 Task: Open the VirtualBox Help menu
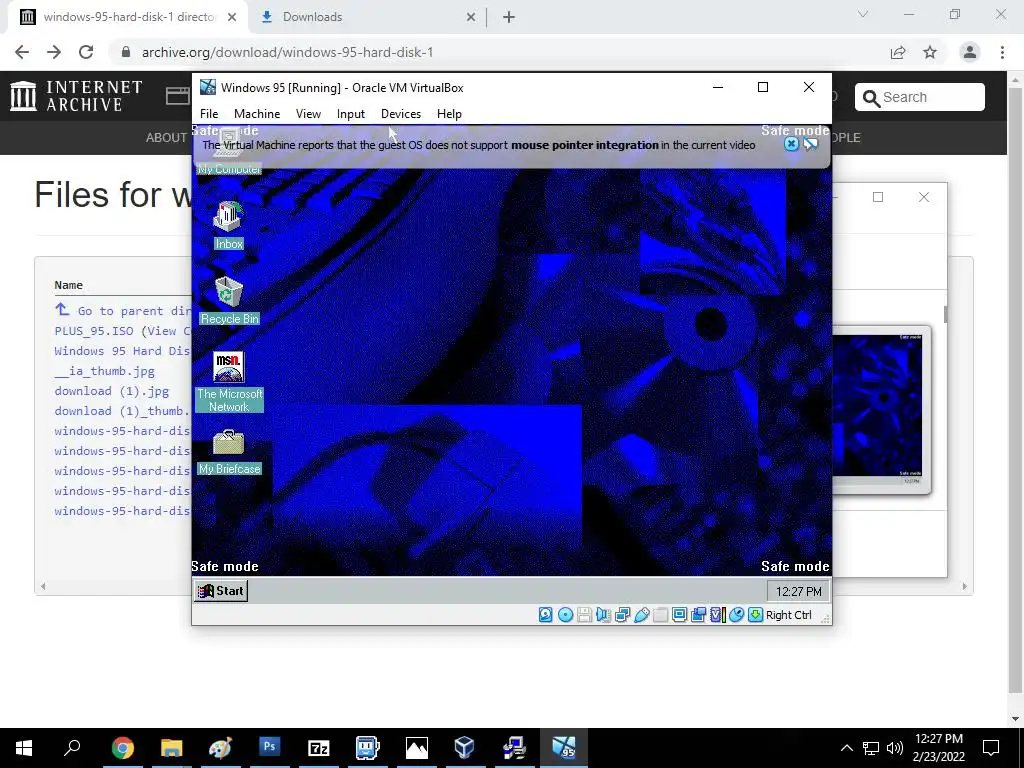point(449,114)
